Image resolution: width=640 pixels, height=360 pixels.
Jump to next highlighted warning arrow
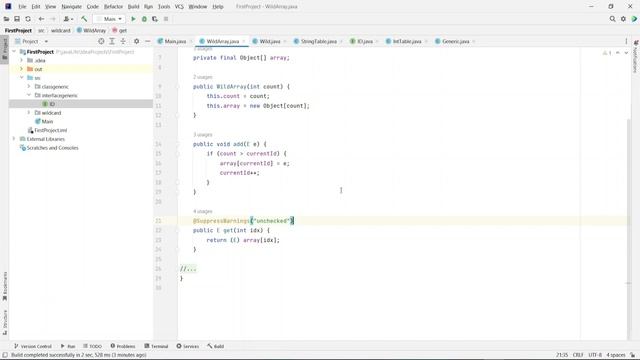[626, 53]
